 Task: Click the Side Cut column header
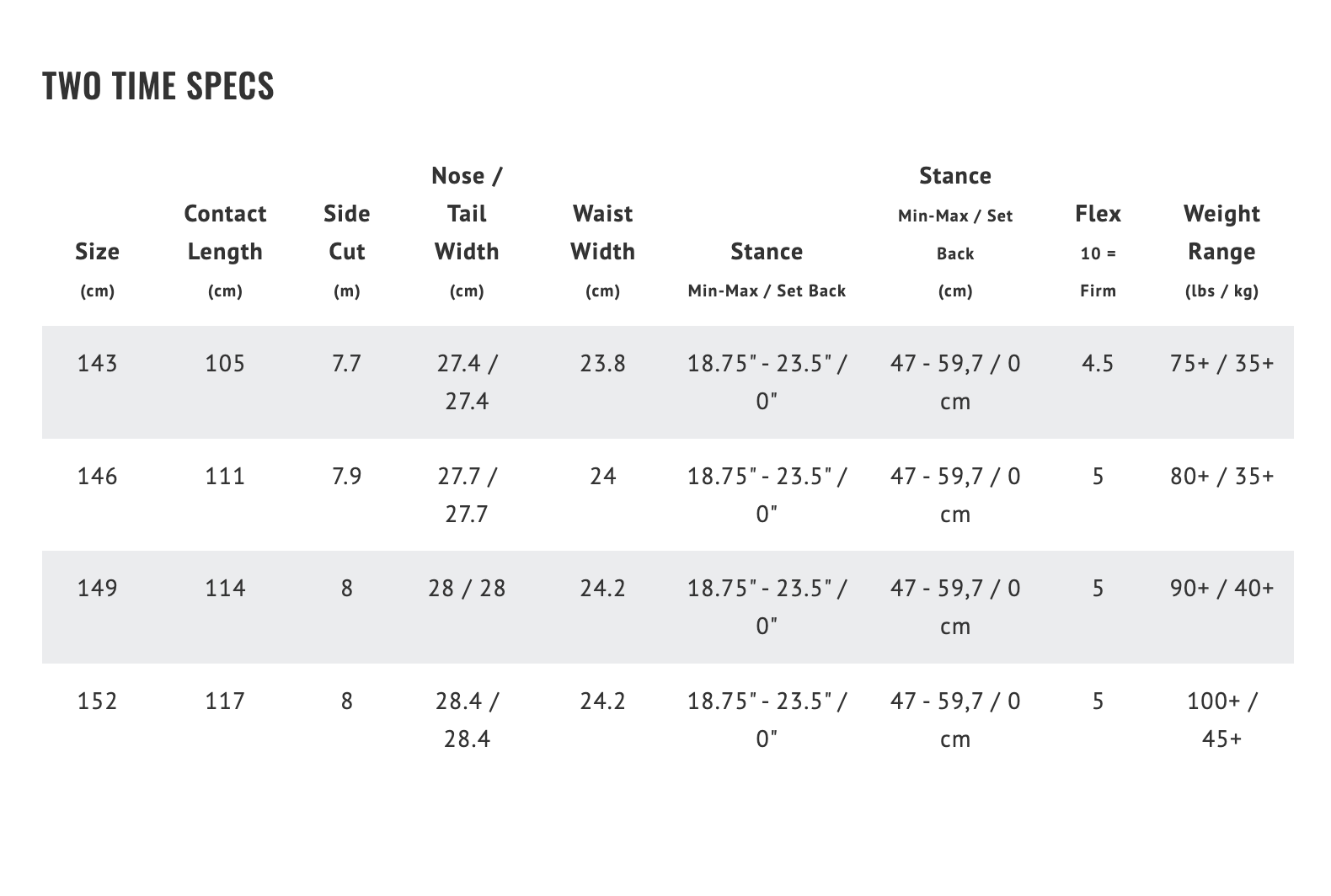[x=346, y=233]
